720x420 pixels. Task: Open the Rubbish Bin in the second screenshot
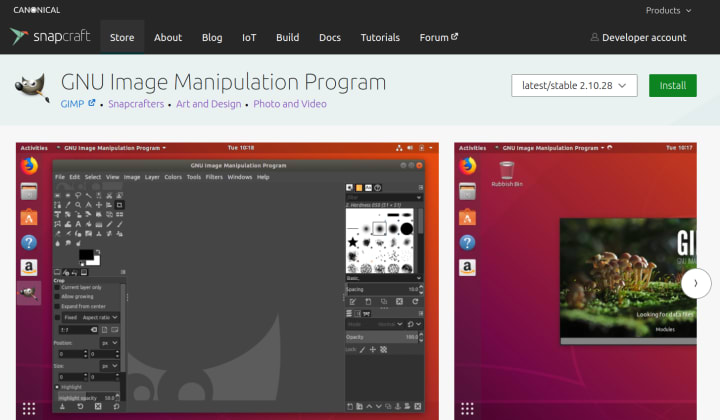tap(507, 174)
